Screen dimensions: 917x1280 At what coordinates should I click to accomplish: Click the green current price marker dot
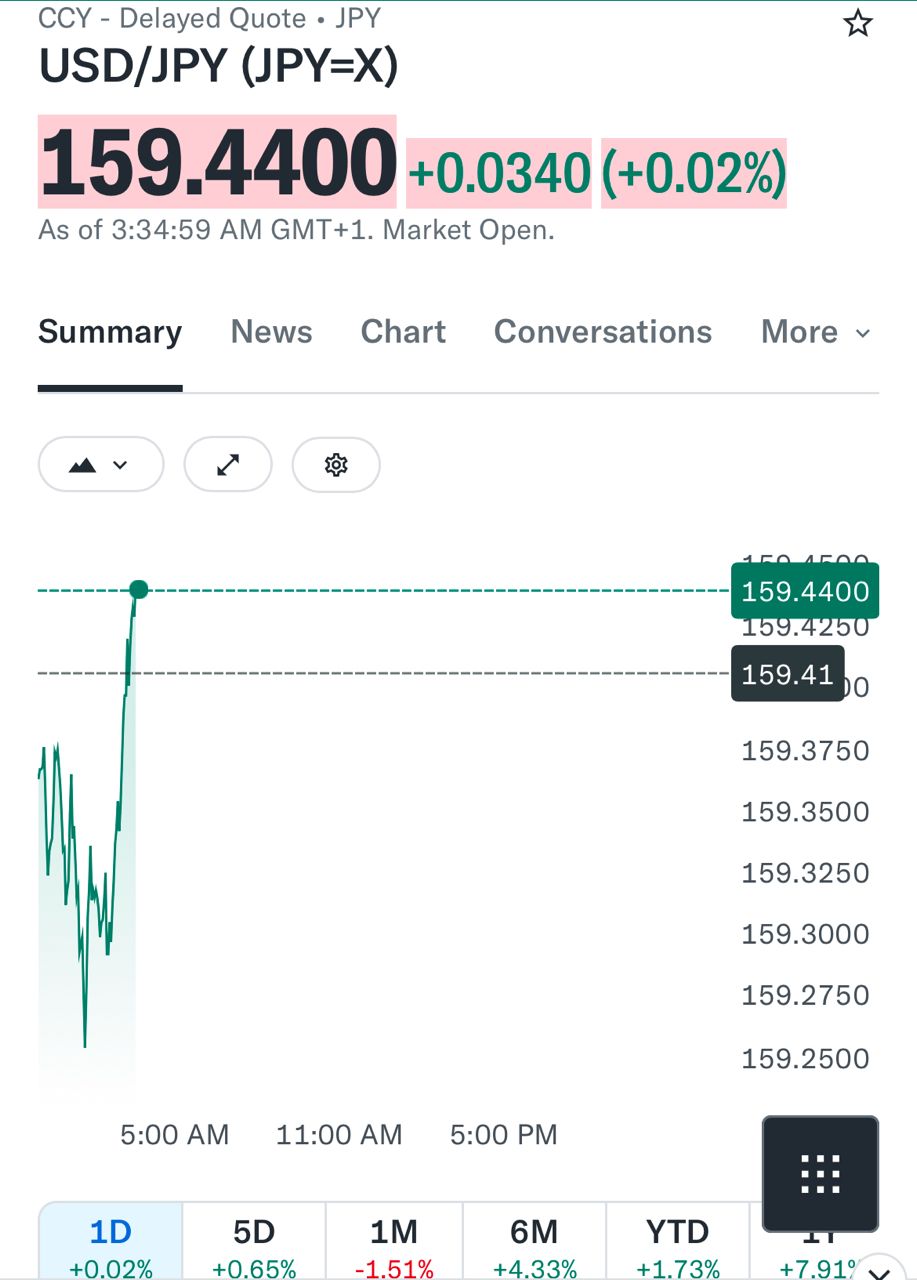(x=139, y=590)
